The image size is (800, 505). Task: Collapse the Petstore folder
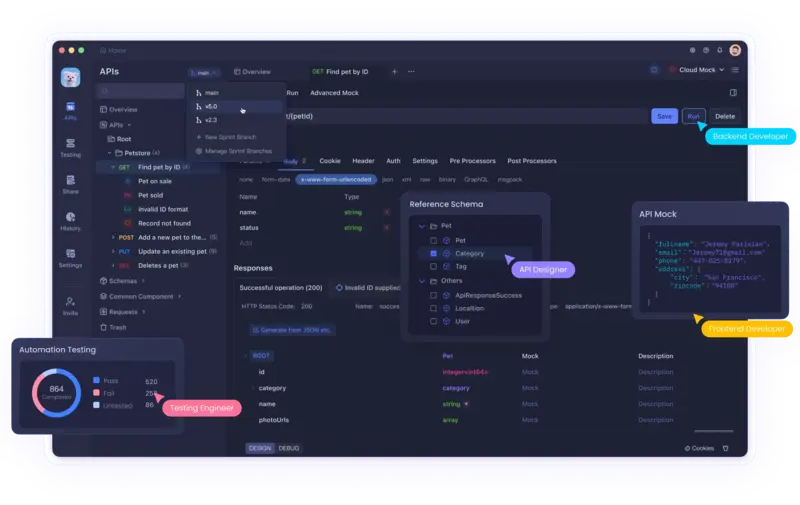[x=109, y=153]
